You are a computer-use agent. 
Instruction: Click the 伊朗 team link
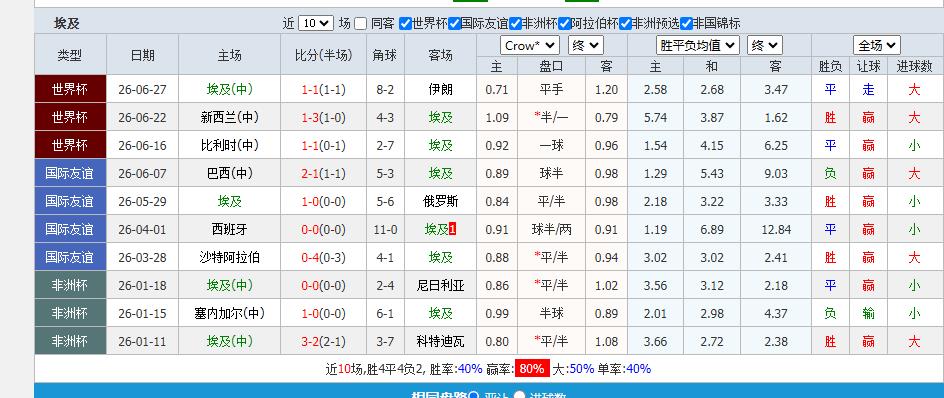[441, 90]
